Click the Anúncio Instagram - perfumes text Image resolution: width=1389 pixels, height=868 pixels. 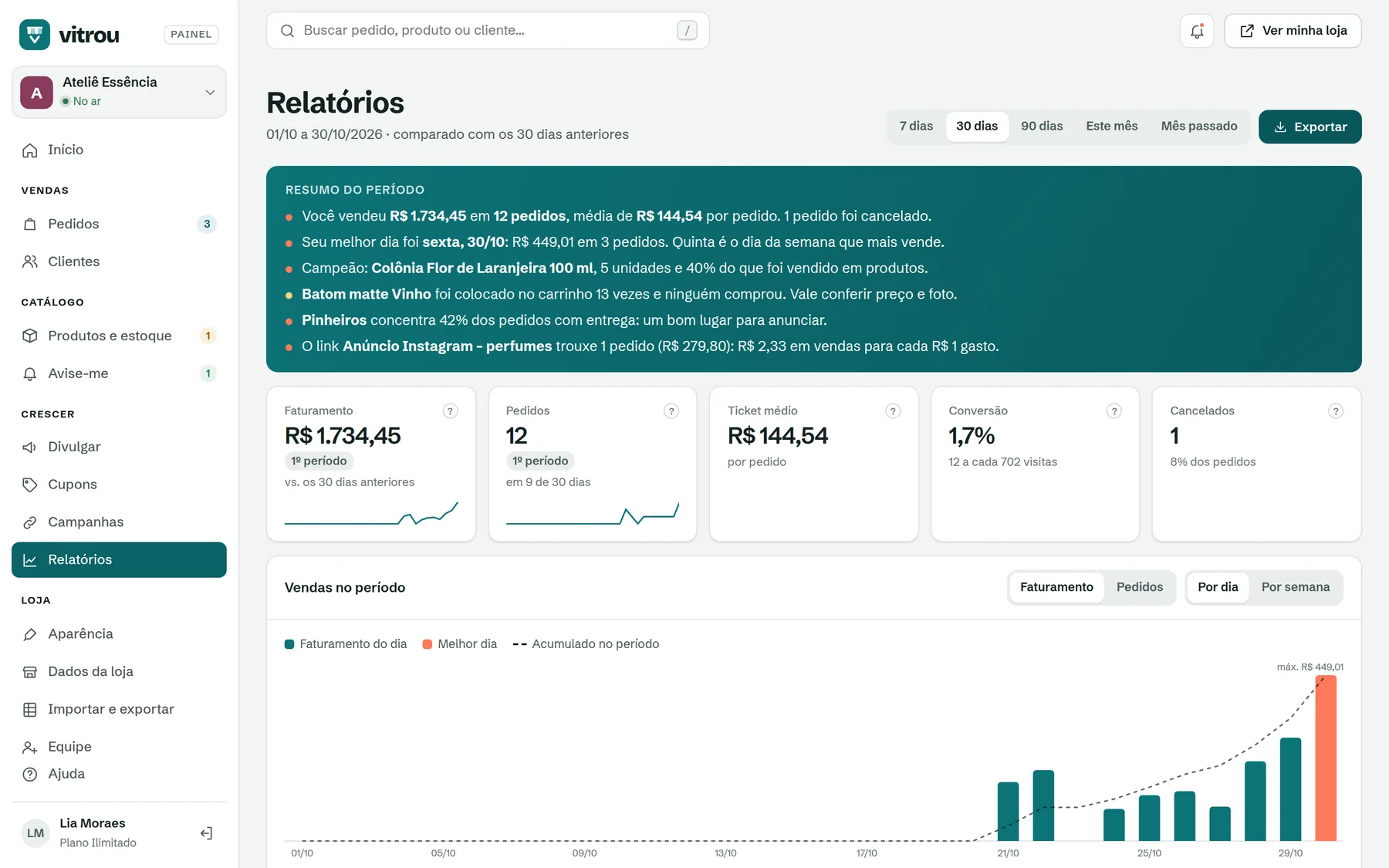tap(448, 346)
